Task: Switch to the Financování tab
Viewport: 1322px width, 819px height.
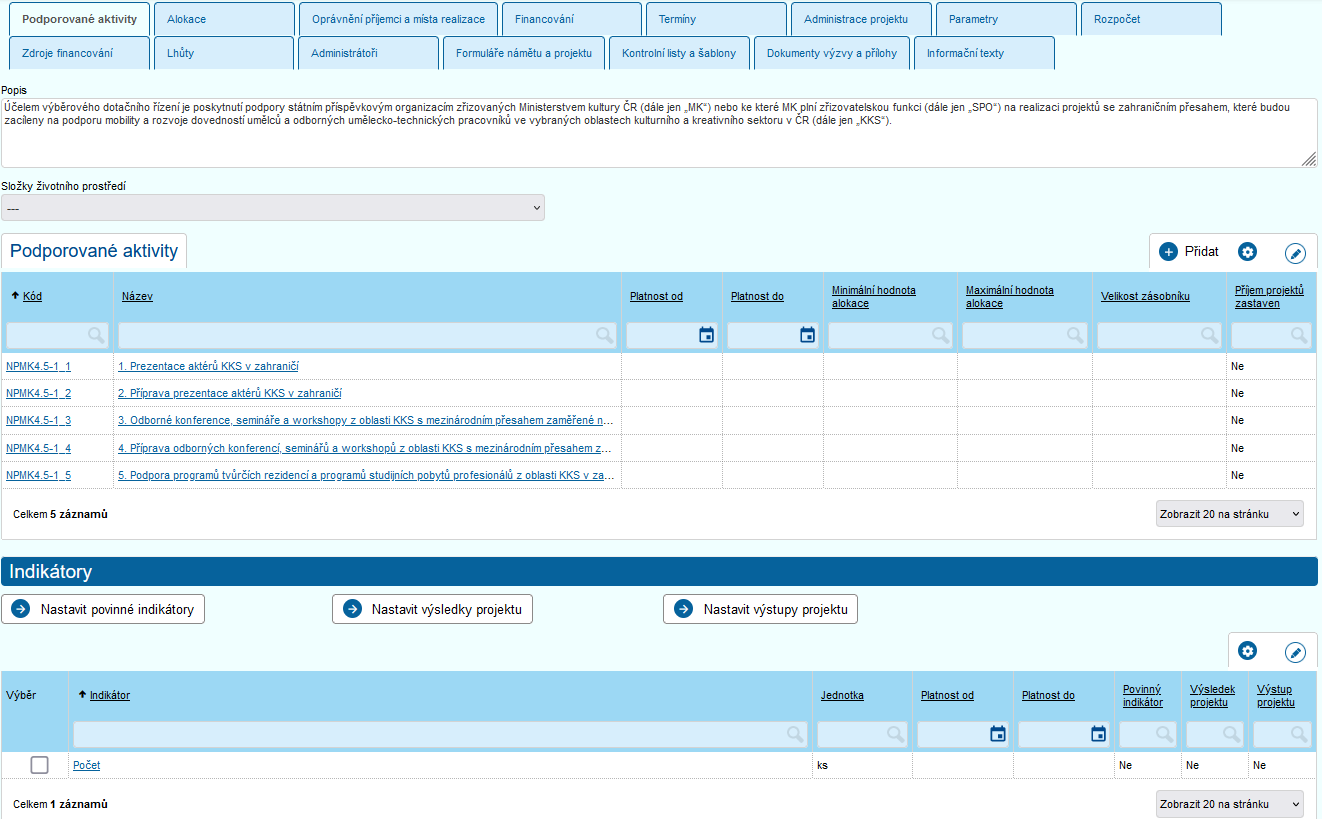Action: point(571,19)
